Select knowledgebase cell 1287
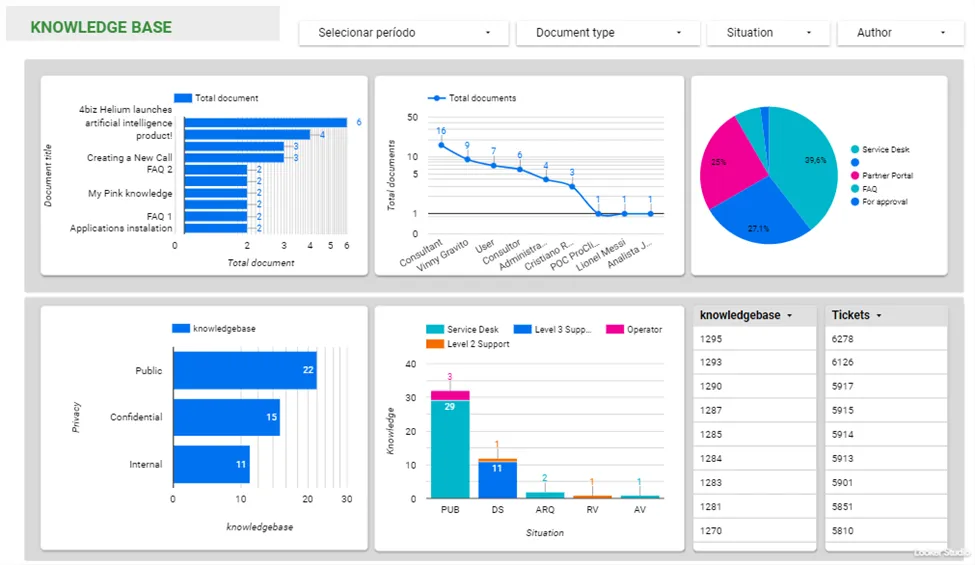 coord(754,410)
